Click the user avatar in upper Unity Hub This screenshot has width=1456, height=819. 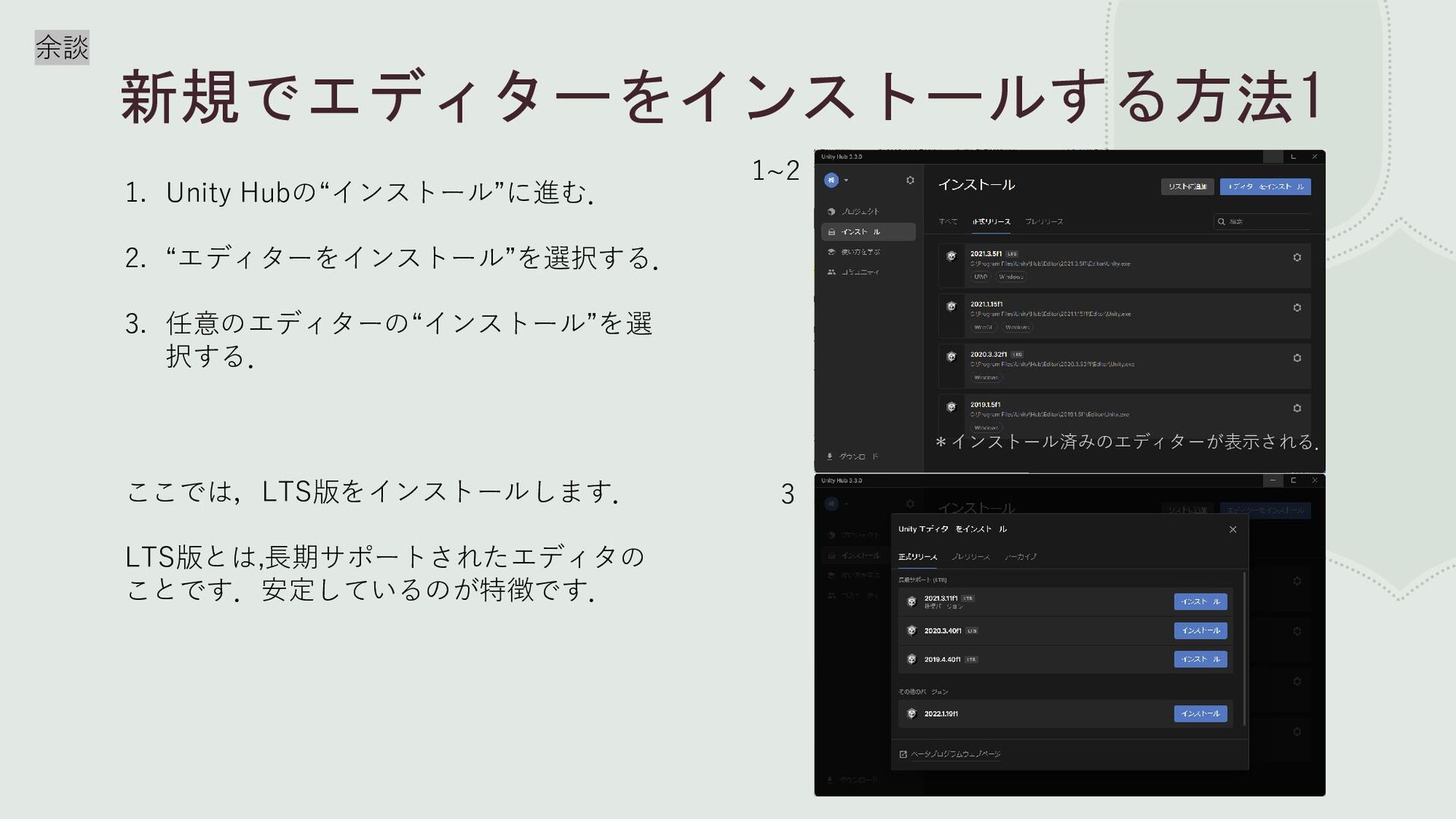(831, 180)
